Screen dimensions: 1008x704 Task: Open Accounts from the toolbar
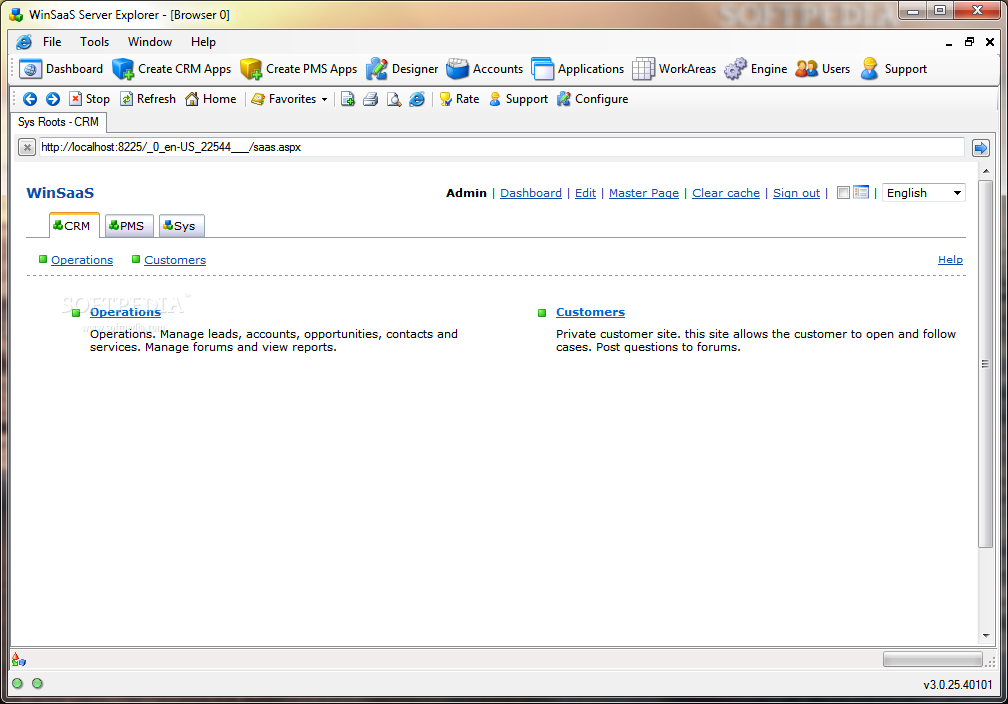[485, 69]
